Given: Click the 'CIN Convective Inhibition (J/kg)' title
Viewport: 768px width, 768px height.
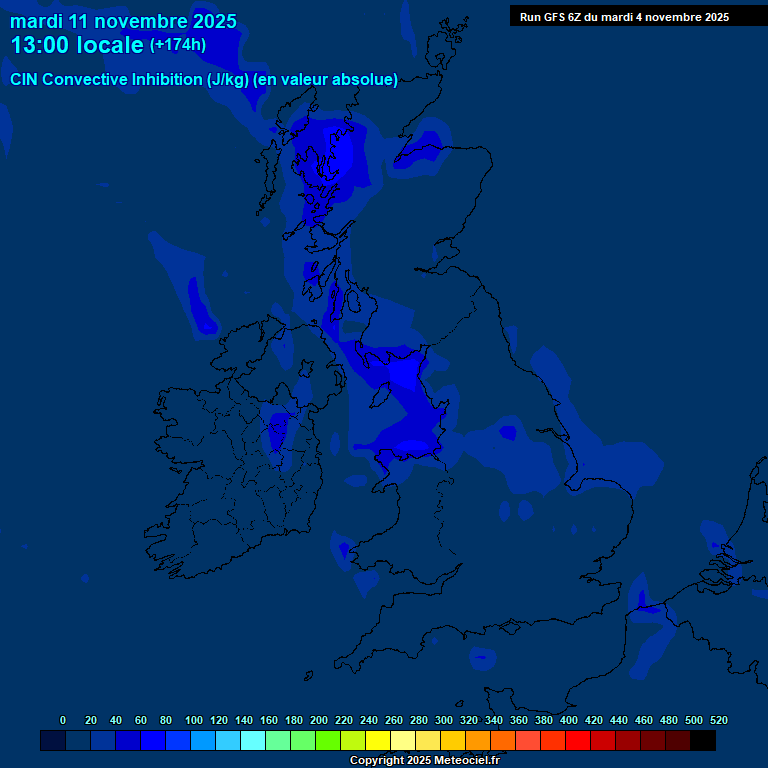Looking at the screenshot, I should coord(132,80).
